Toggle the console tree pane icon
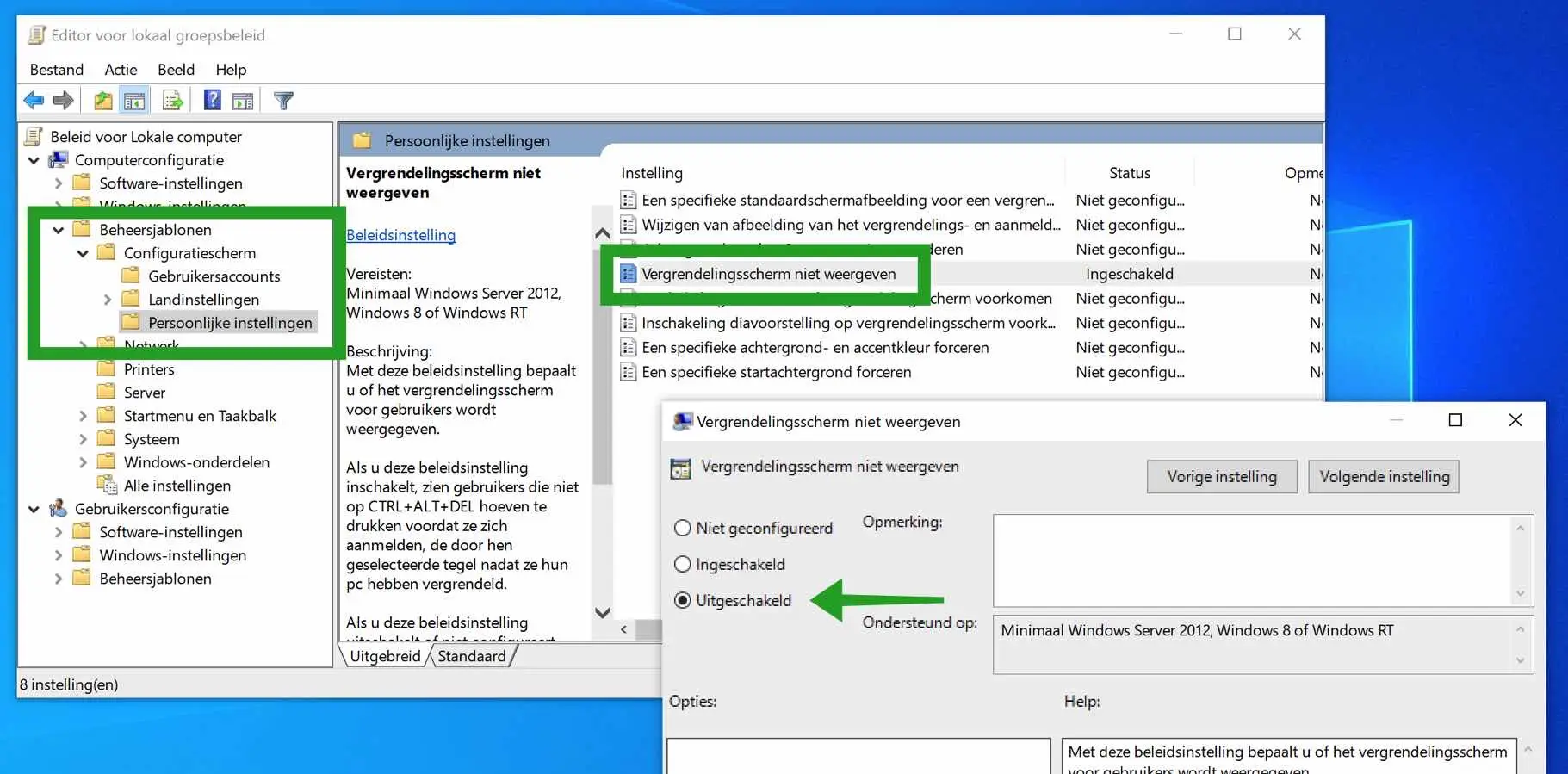This screenshot has width=1568, height=774. [x=134, y=101]
